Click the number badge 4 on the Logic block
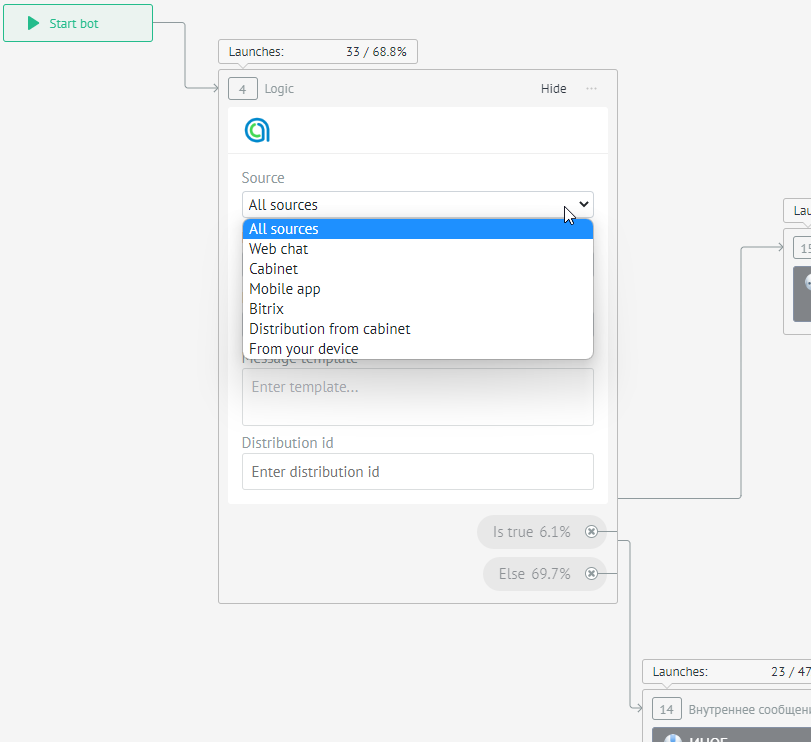The image size is (811, 742). (242, 88)
